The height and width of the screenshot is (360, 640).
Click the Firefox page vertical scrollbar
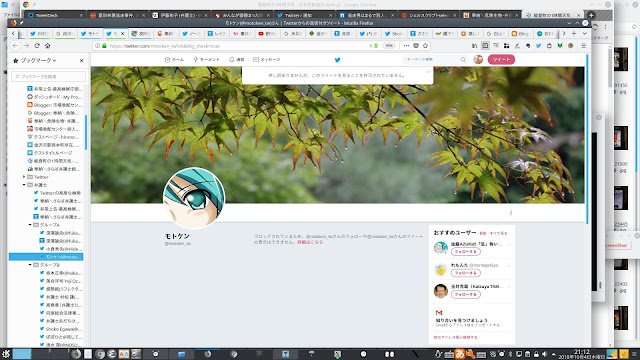588,139
